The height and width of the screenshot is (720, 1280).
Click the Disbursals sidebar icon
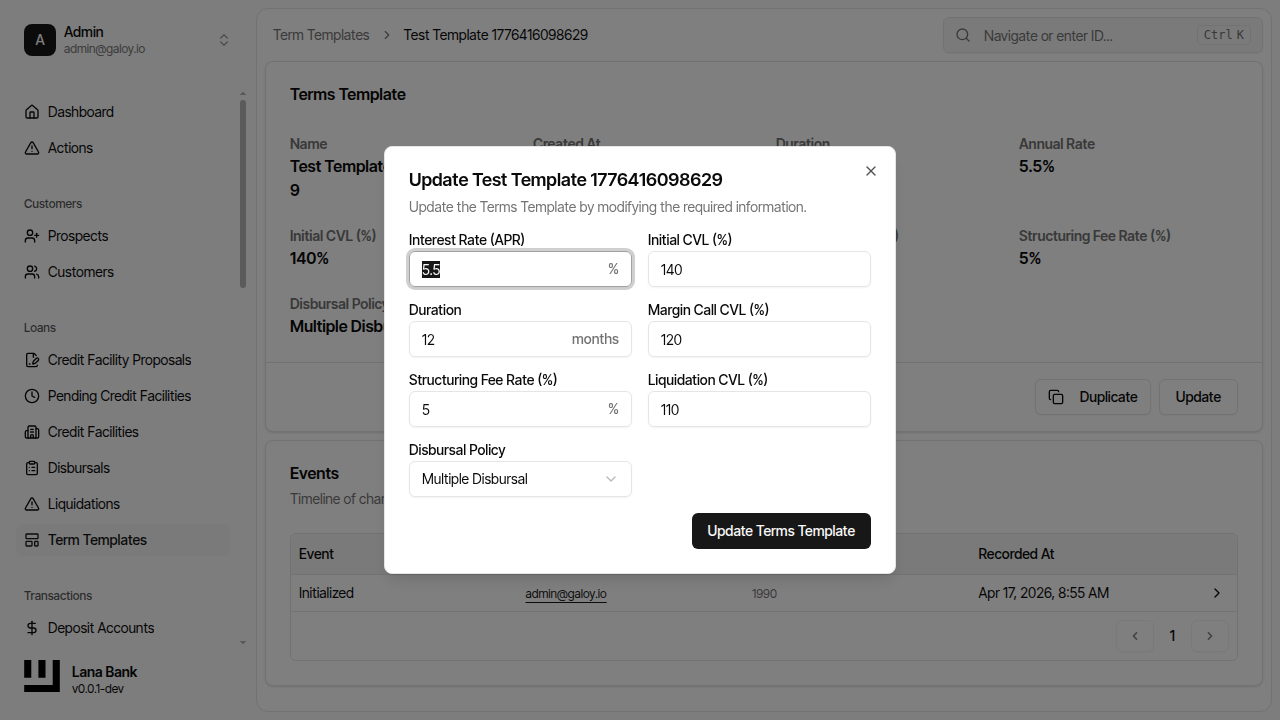click(x=31, y=467)
